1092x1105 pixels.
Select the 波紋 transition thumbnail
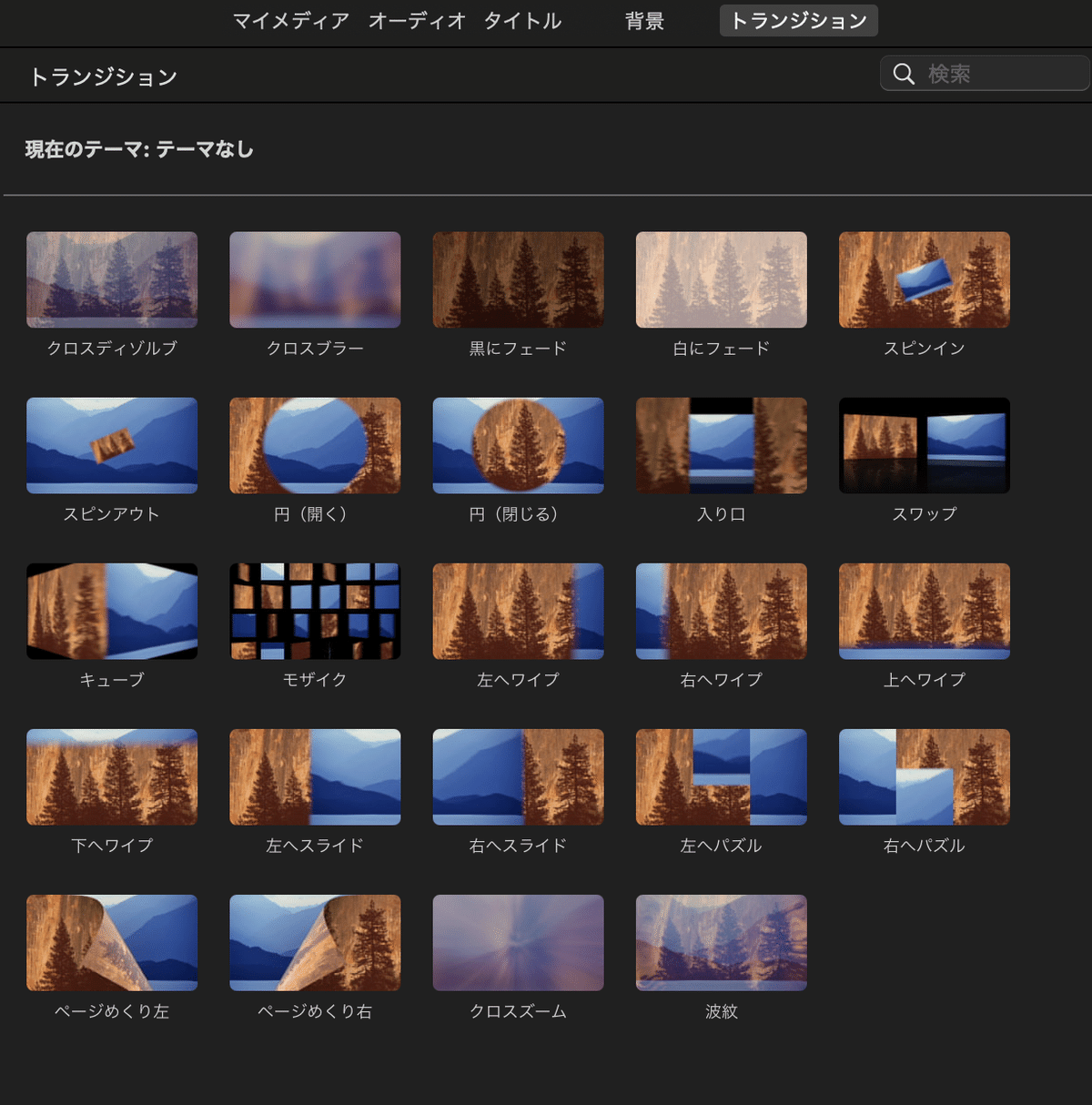click(x=721, y=942)
